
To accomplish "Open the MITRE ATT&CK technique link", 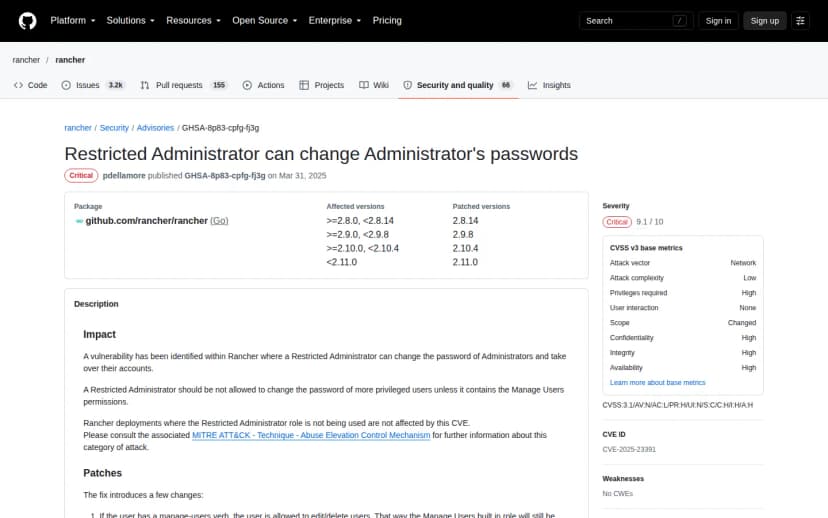I will tap(311, 435).
